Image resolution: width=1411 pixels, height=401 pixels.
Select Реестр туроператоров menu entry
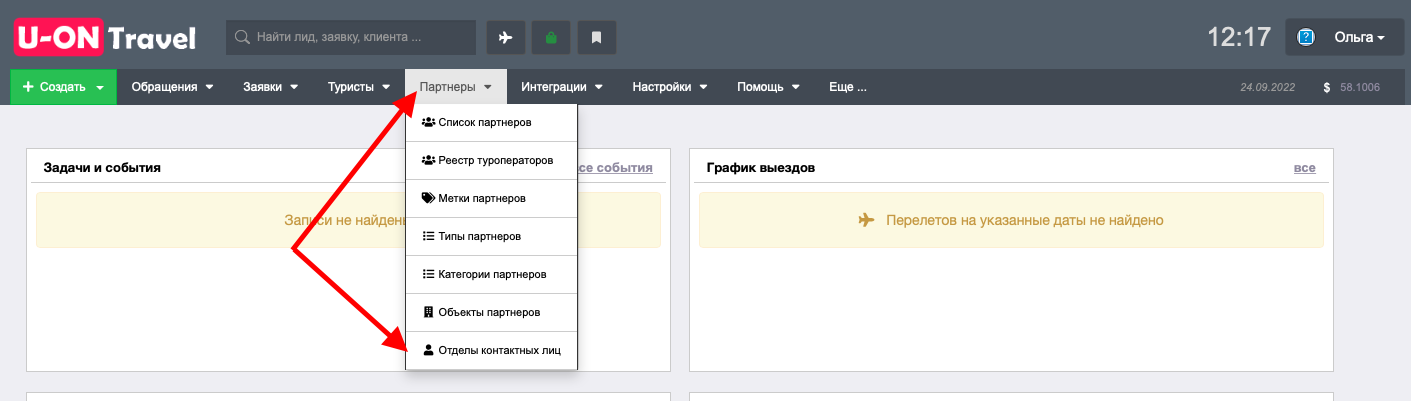492,160
